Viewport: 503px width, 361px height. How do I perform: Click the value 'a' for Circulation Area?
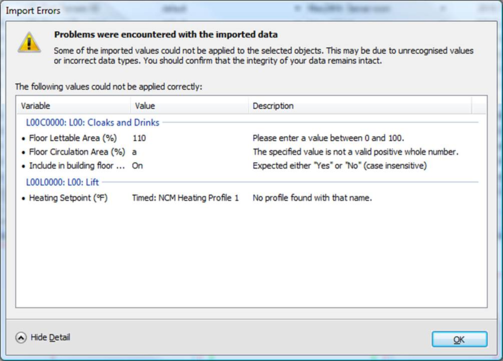(134, 152)
